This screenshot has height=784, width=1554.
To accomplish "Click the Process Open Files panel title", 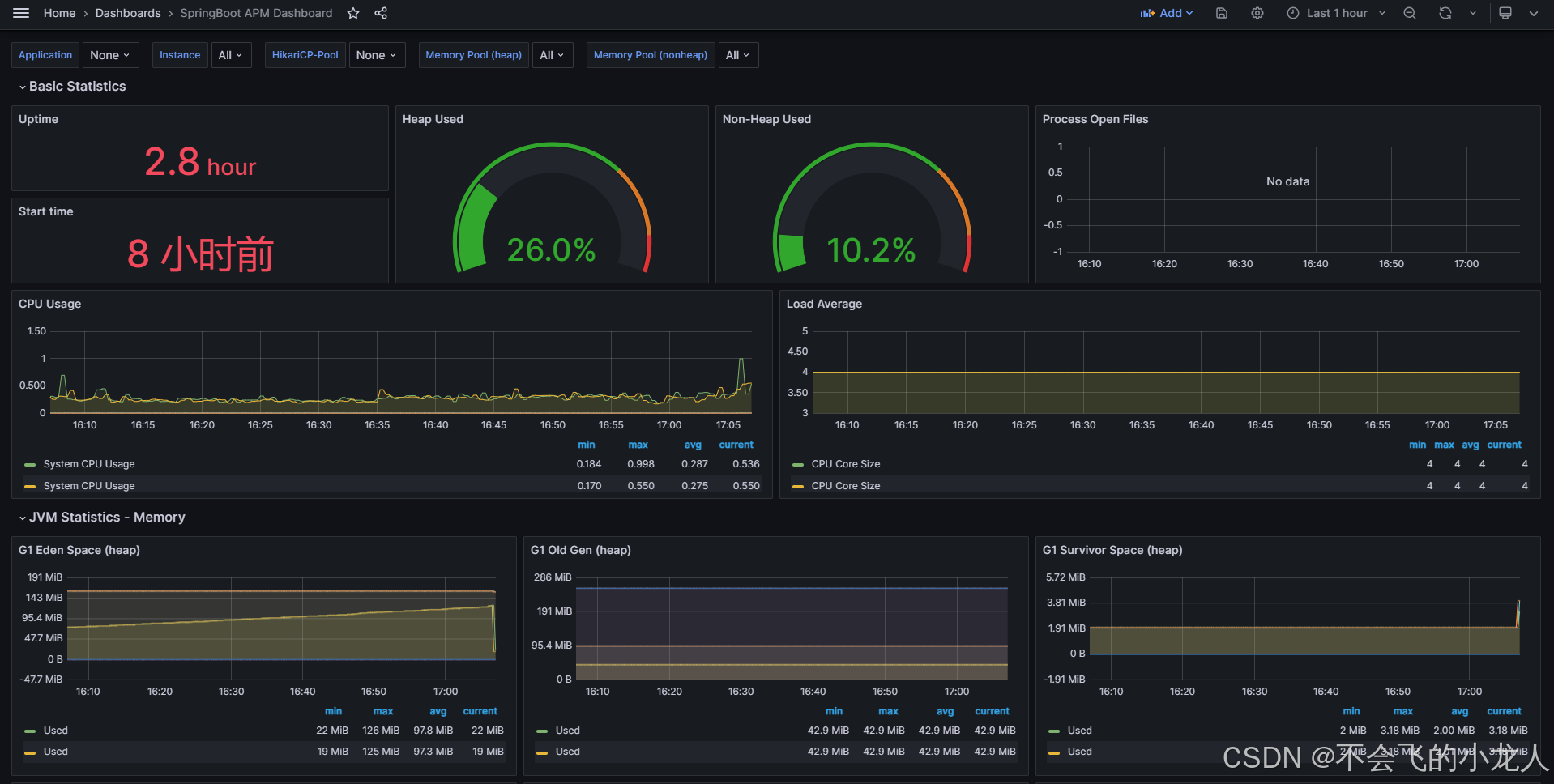I will 1095,119.
